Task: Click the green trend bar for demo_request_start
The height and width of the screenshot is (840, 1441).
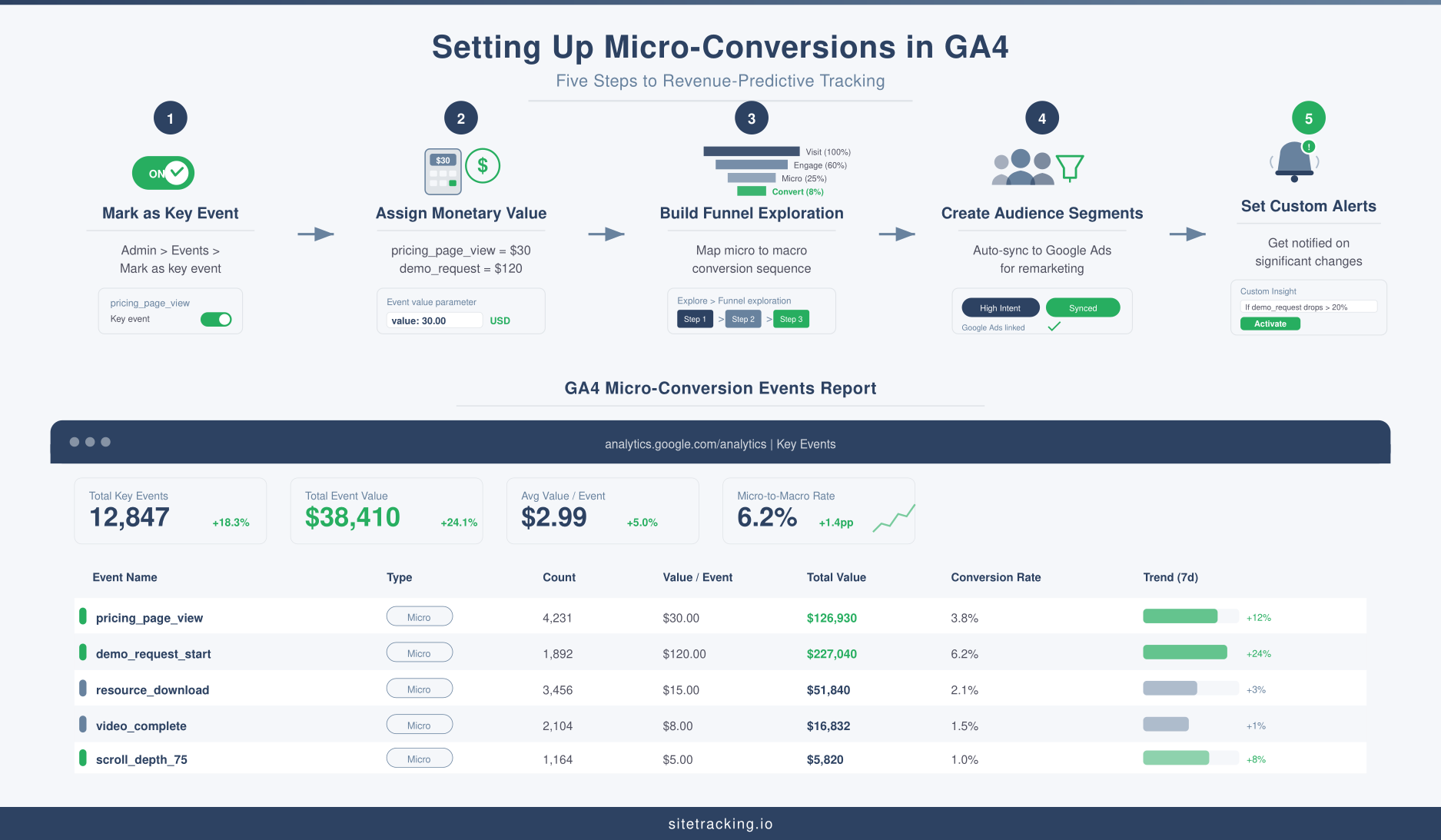Action: click(1184, 652)
